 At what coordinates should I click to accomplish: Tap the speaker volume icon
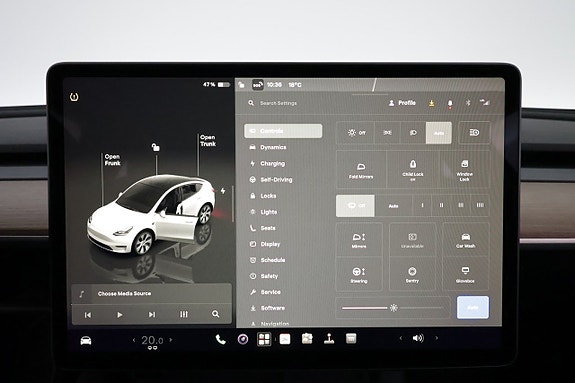pyautogui.click(x=418, y=338)
